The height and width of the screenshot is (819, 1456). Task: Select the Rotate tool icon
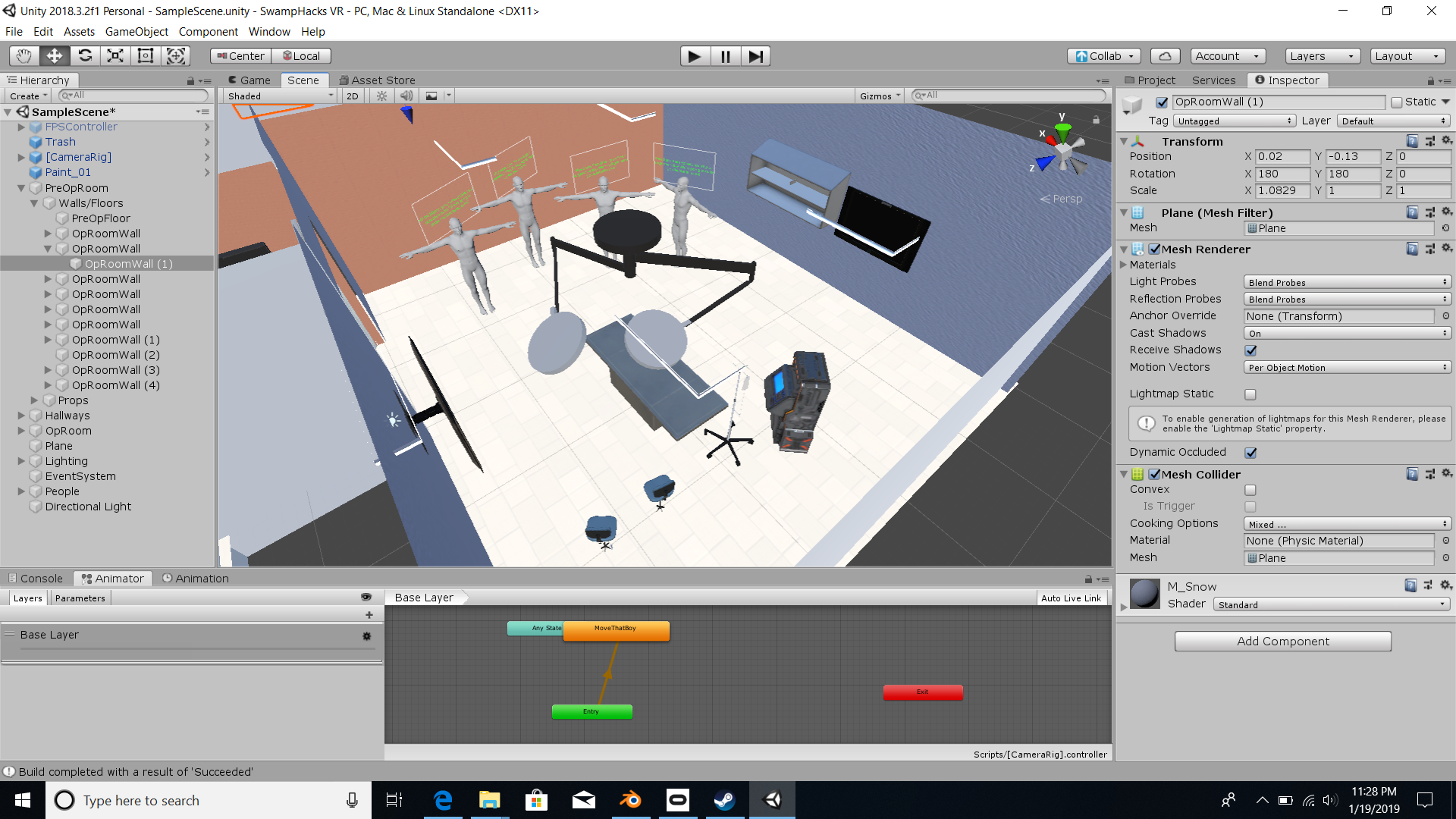(x=85, y=56)
